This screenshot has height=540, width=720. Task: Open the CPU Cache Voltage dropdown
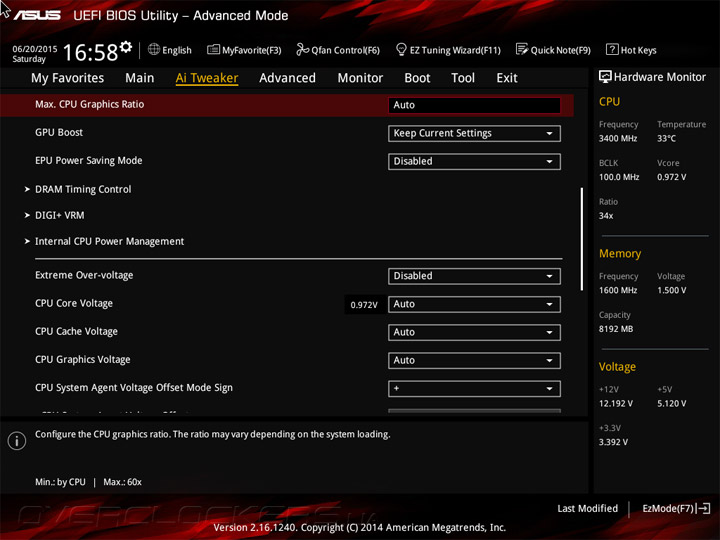pyautogui.click(x=474, y=332)
